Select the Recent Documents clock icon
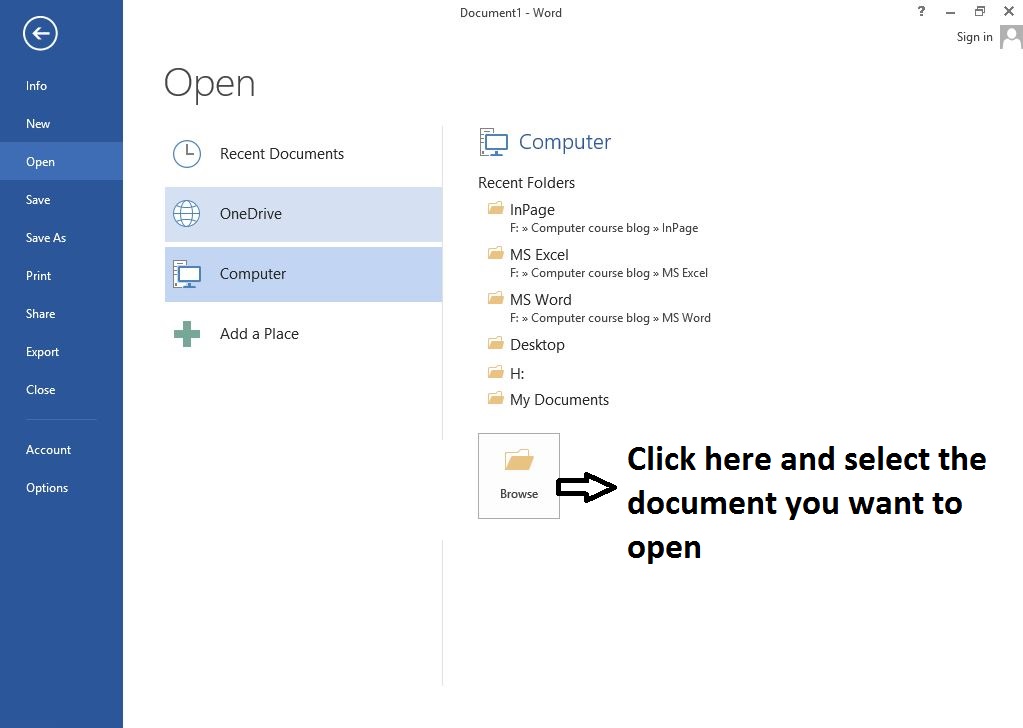The height and width of the screenshot is (728, 1023). click(x=187, y=154)
